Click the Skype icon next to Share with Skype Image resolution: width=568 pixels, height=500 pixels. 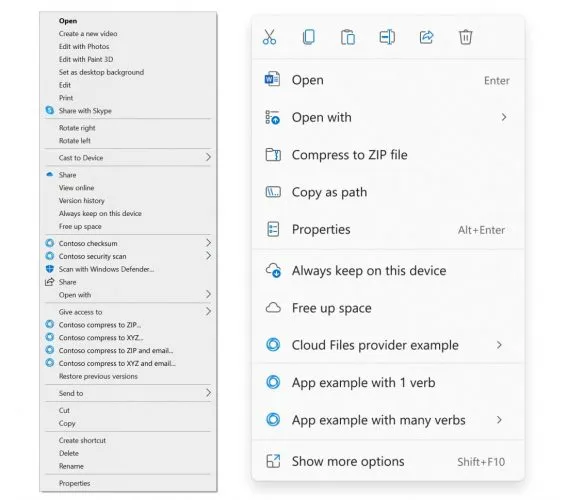pyautogui.click(x=50, y=110)
